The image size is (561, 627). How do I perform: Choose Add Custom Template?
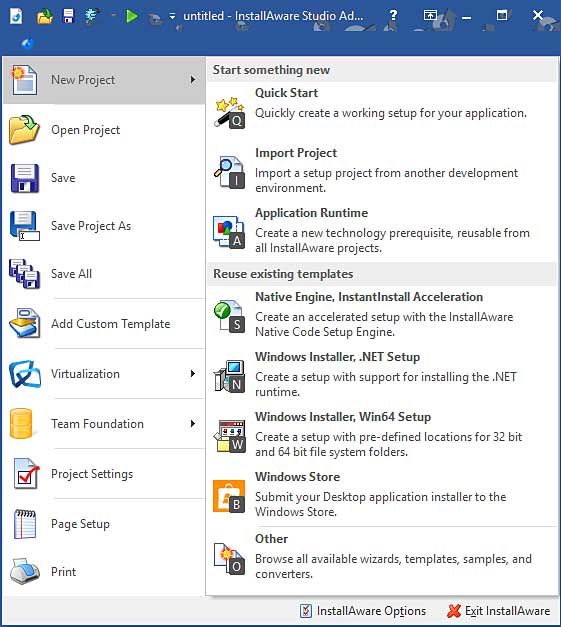pyautogui.click(x=104, y=324)
